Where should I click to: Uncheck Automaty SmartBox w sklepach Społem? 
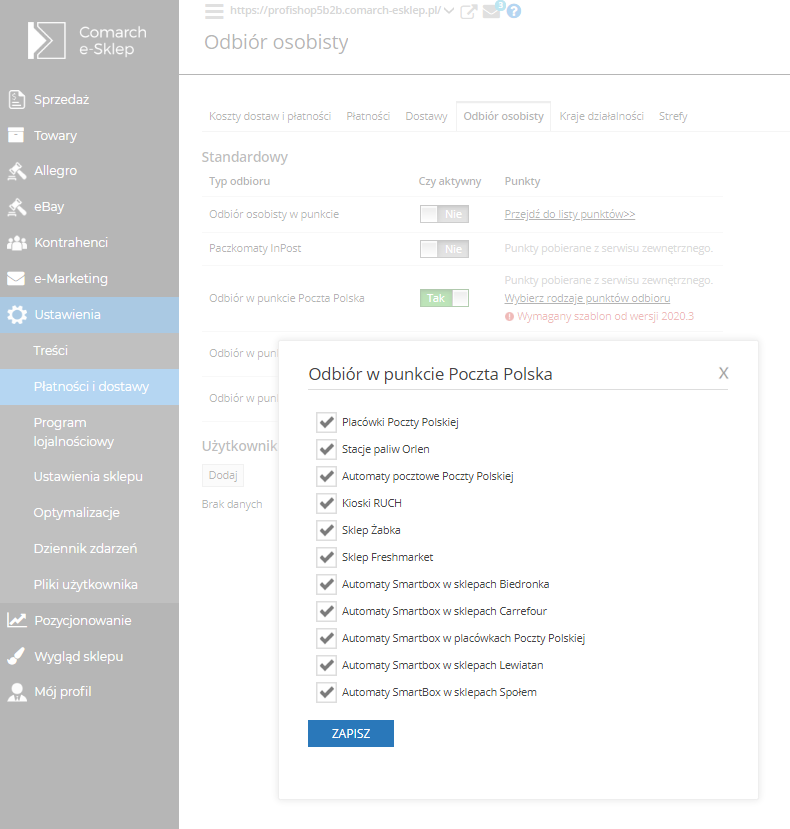pyautogui.click(x=326, y=692)
